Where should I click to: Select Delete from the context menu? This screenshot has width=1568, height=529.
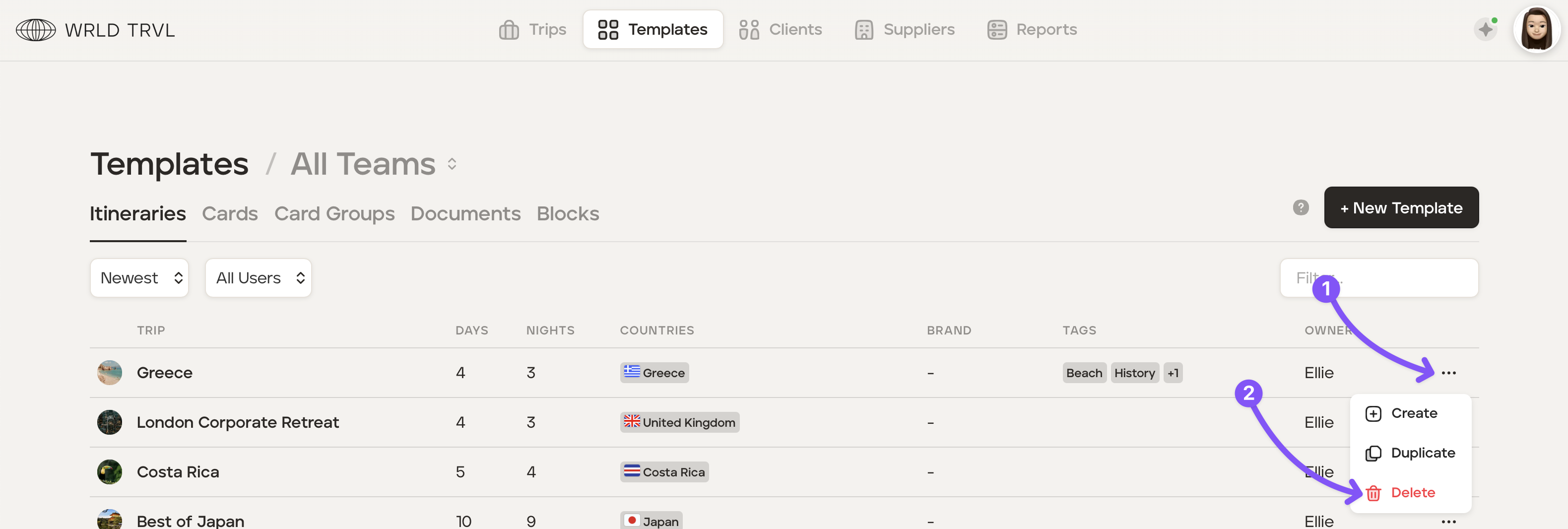coord(1411,492)
